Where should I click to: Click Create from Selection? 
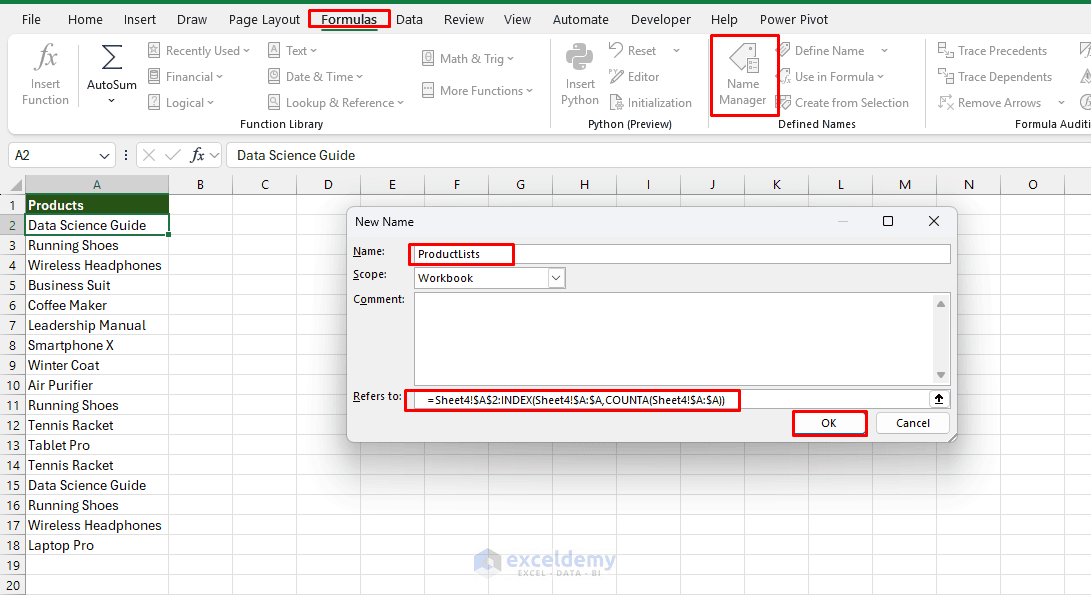(843, 102)
